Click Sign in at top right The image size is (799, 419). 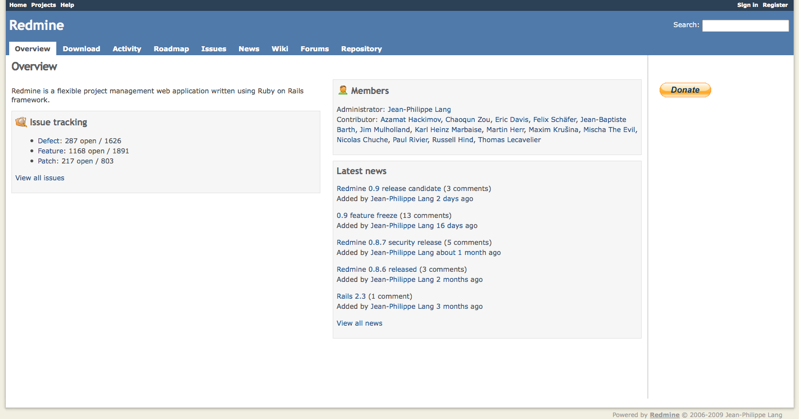(x=748, y=5)
